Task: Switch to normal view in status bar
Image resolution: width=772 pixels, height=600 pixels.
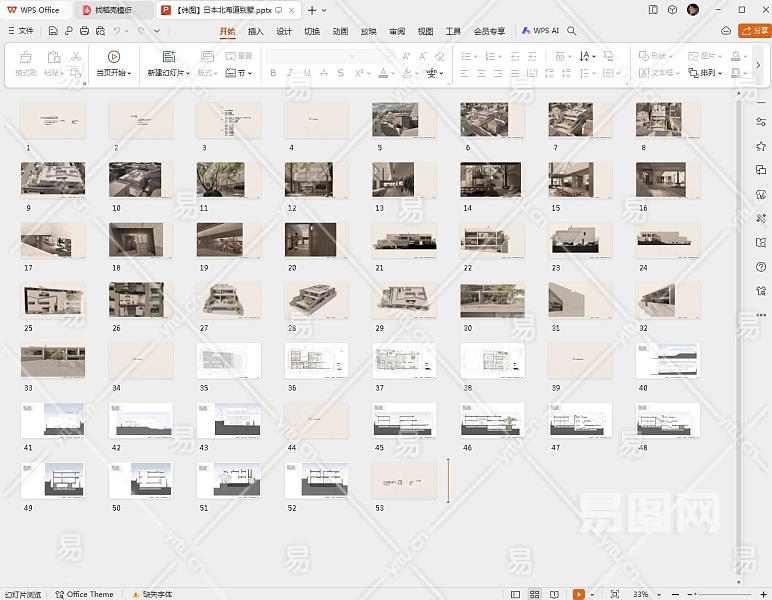Action: [x=516, y=594]
